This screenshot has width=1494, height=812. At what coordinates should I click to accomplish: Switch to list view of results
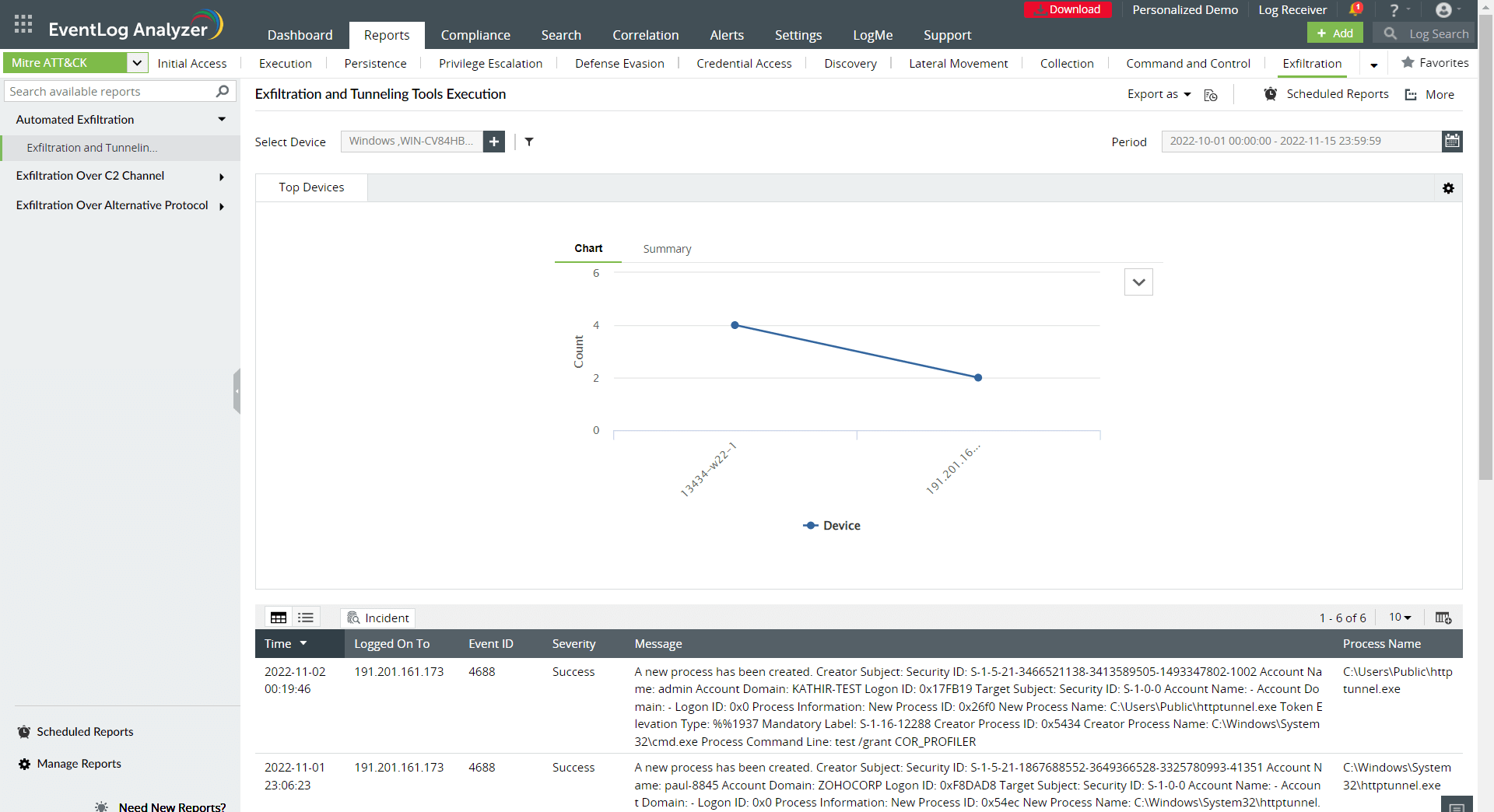(x=306, y=618)
